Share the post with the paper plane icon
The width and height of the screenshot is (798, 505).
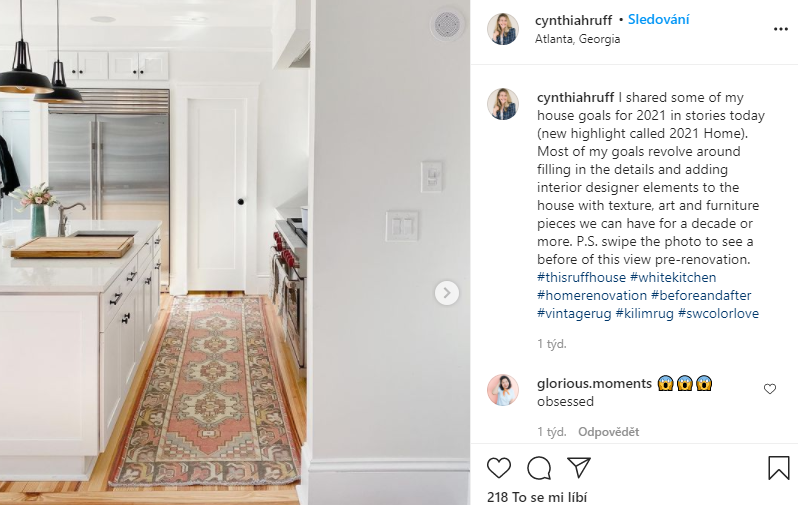[579, 467]
